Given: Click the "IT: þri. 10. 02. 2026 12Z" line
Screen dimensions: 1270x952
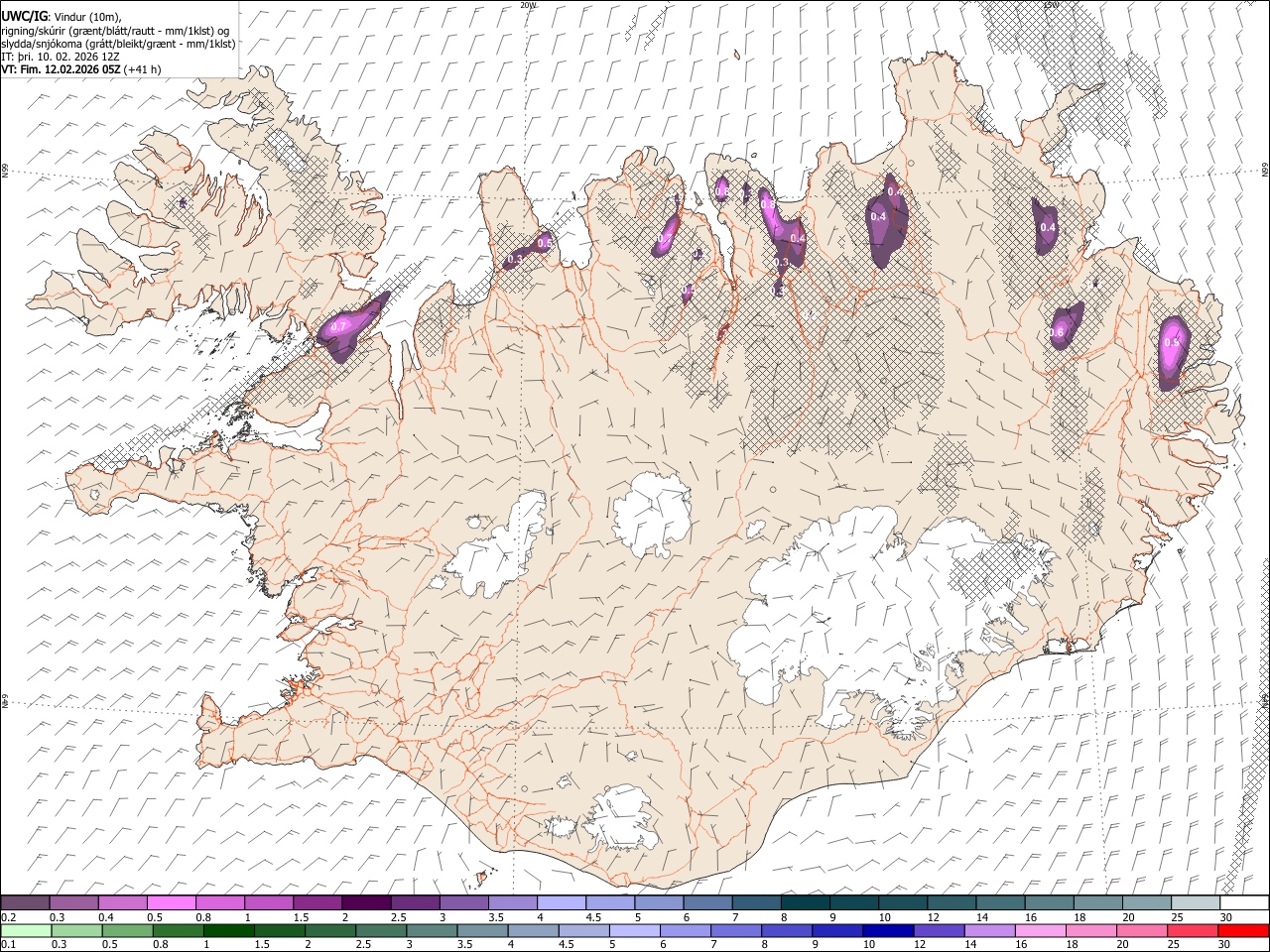Looking at the screenshot, I should [x=61, y=57].
